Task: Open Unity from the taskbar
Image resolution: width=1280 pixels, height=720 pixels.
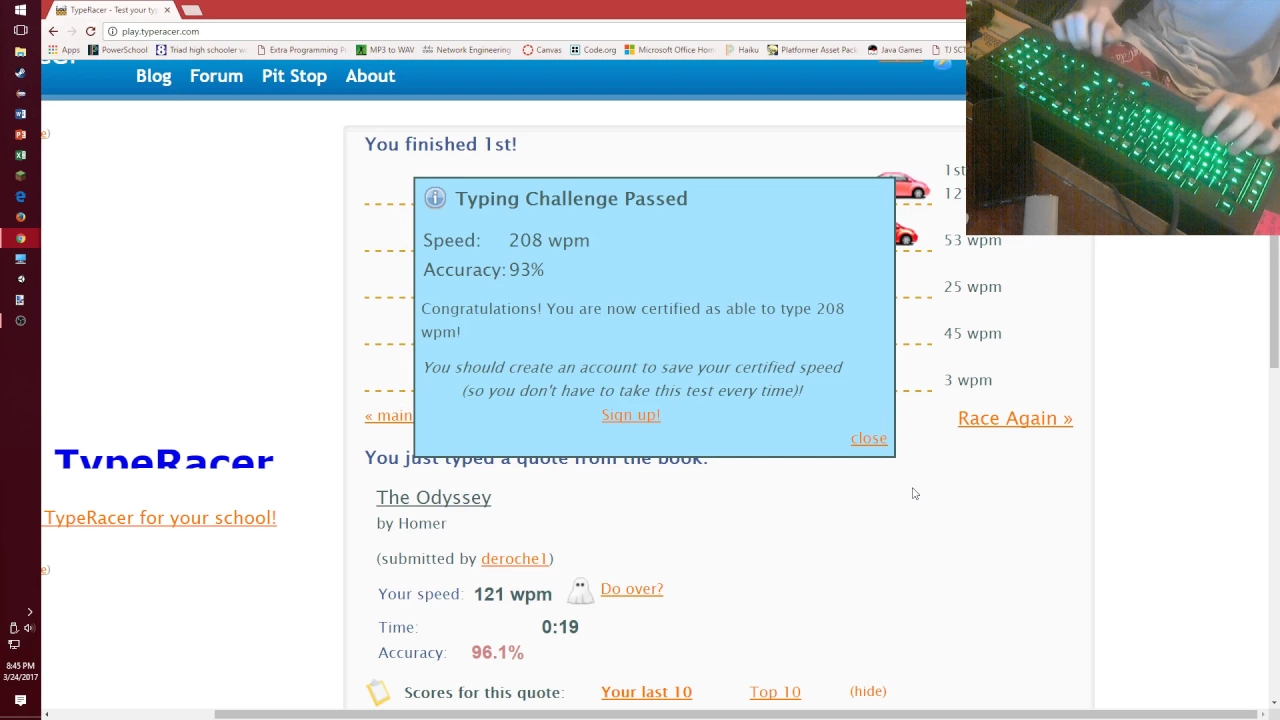Action: point(20,279)
